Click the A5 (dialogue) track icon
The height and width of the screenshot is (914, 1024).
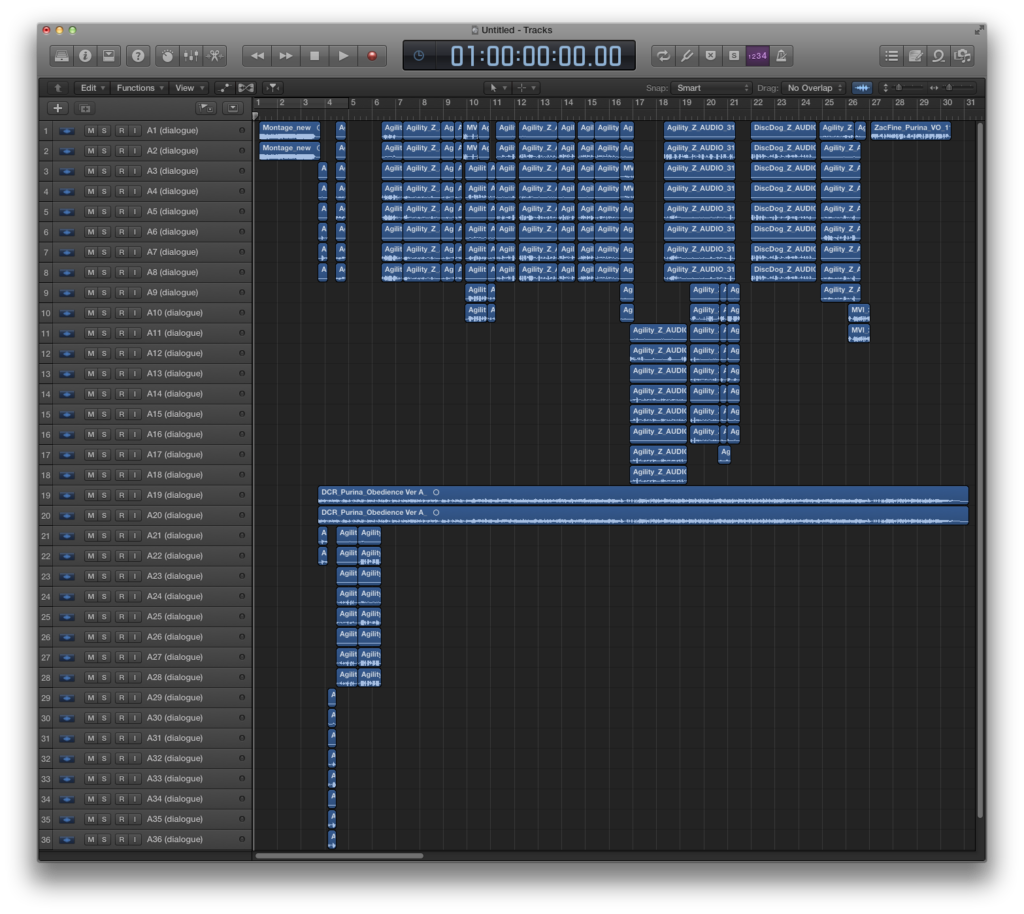[67, 212]
